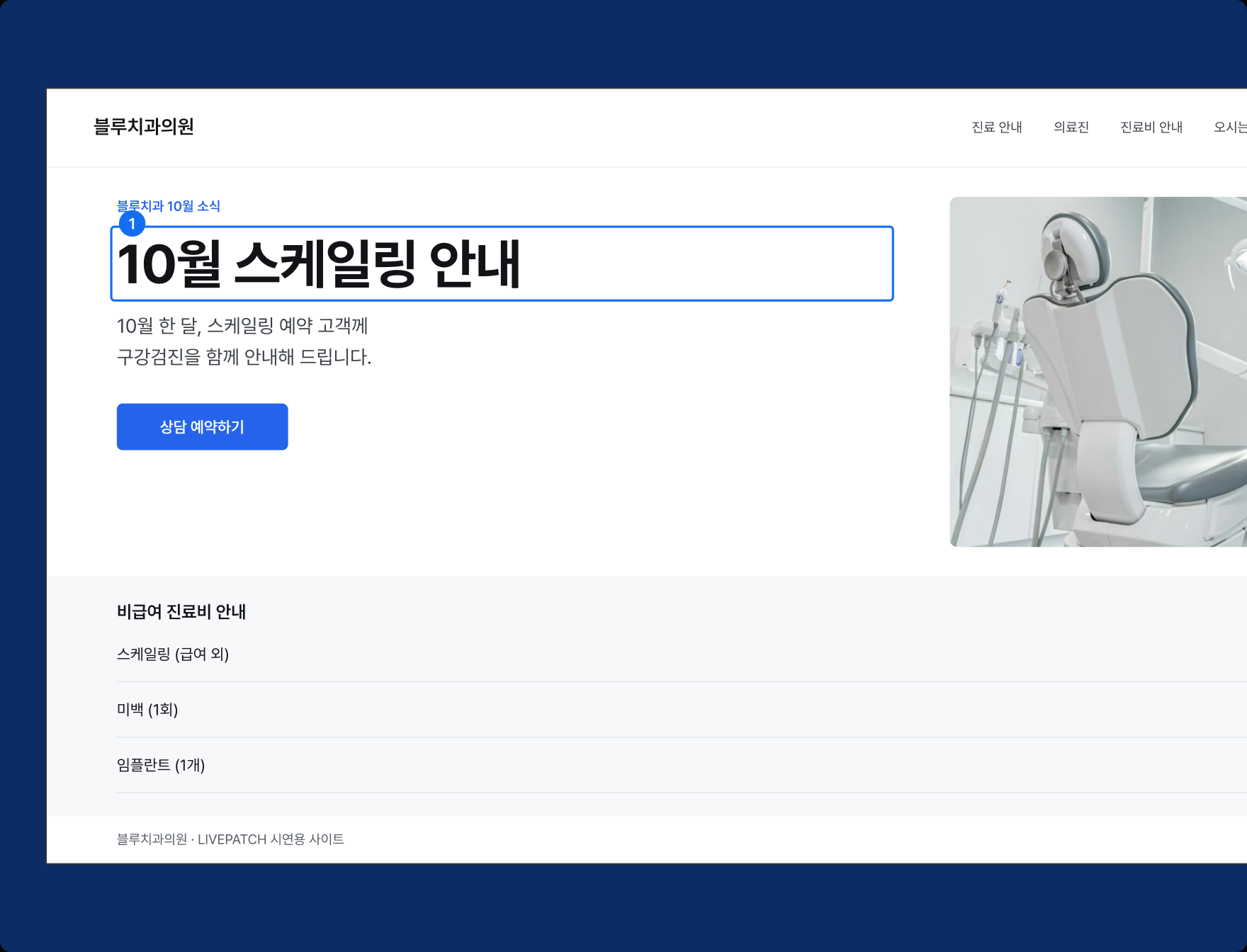The height and width of the screenshot is (952, 1247).
Task: Click the 블루치과의원 site logo
Action: 144,127
